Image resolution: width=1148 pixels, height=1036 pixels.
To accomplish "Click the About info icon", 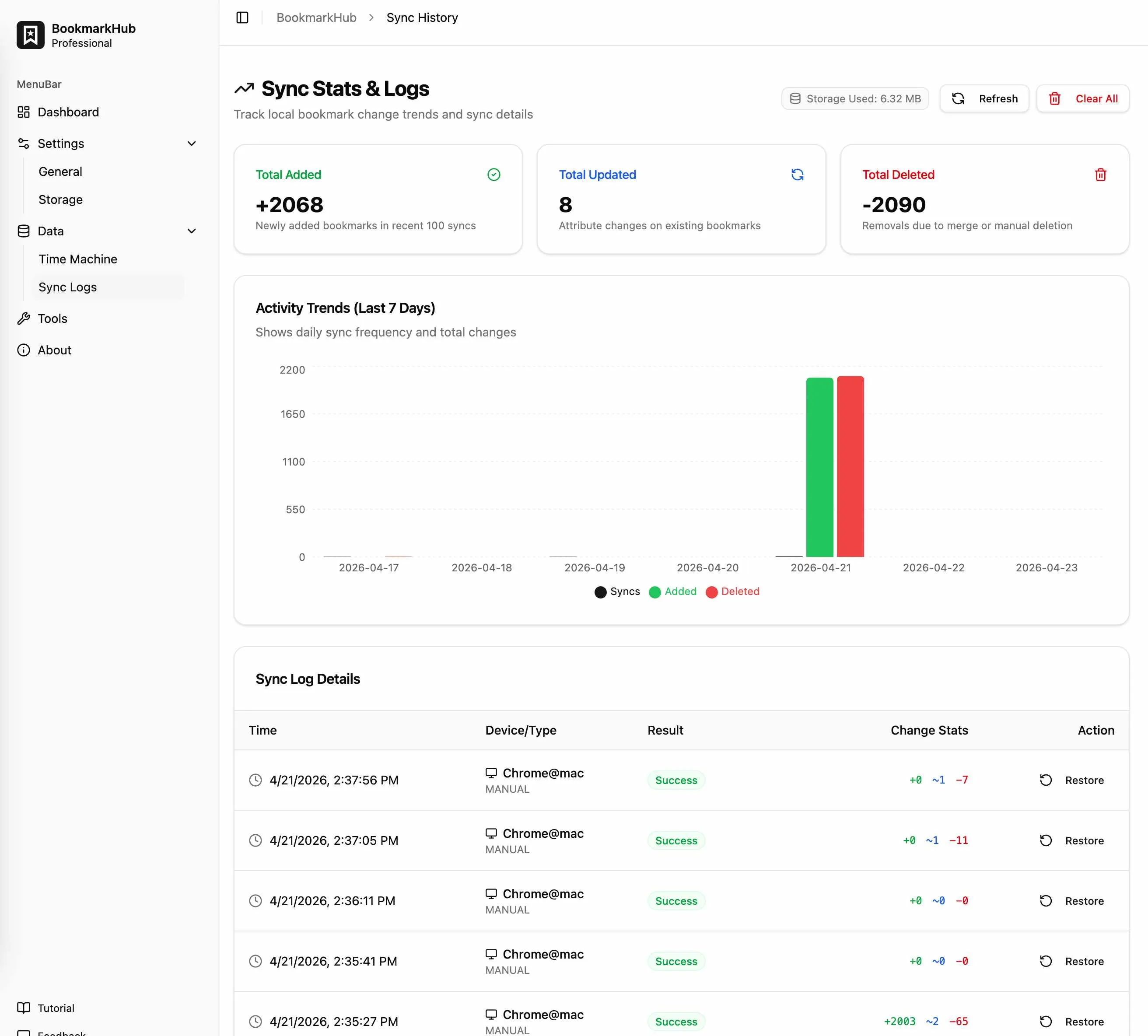I will point(23,350).
